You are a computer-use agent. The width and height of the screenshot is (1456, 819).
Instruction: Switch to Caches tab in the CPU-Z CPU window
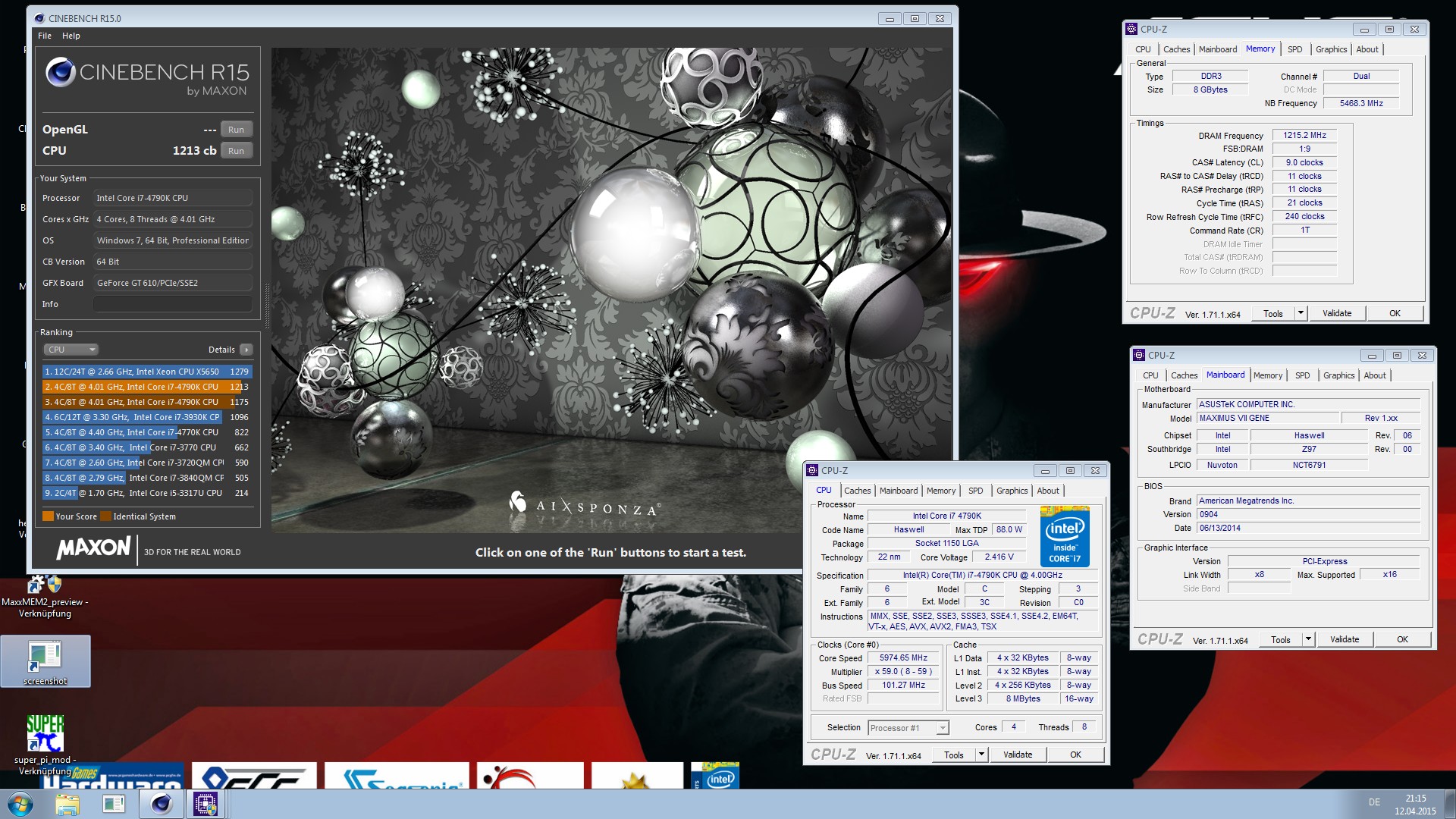[858, 491]
